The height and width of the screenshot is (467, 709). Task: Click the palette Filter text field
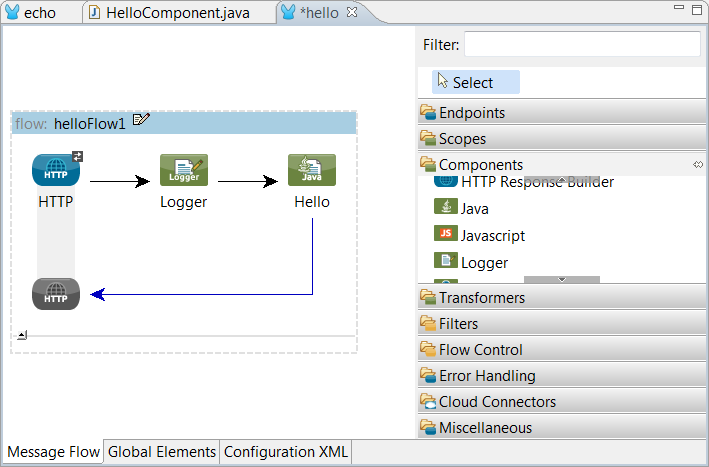(582, 44)
